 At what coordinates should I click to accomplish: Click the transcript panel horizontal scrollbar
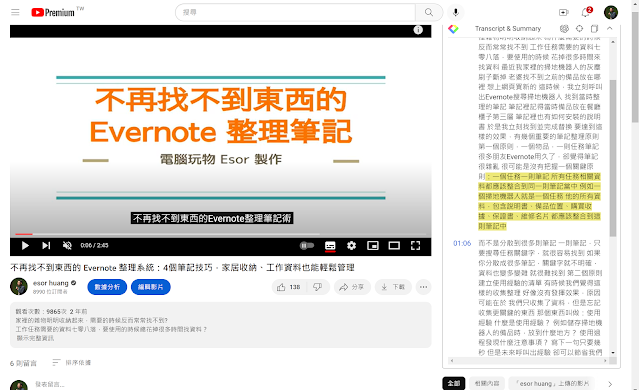pos(530,361)
